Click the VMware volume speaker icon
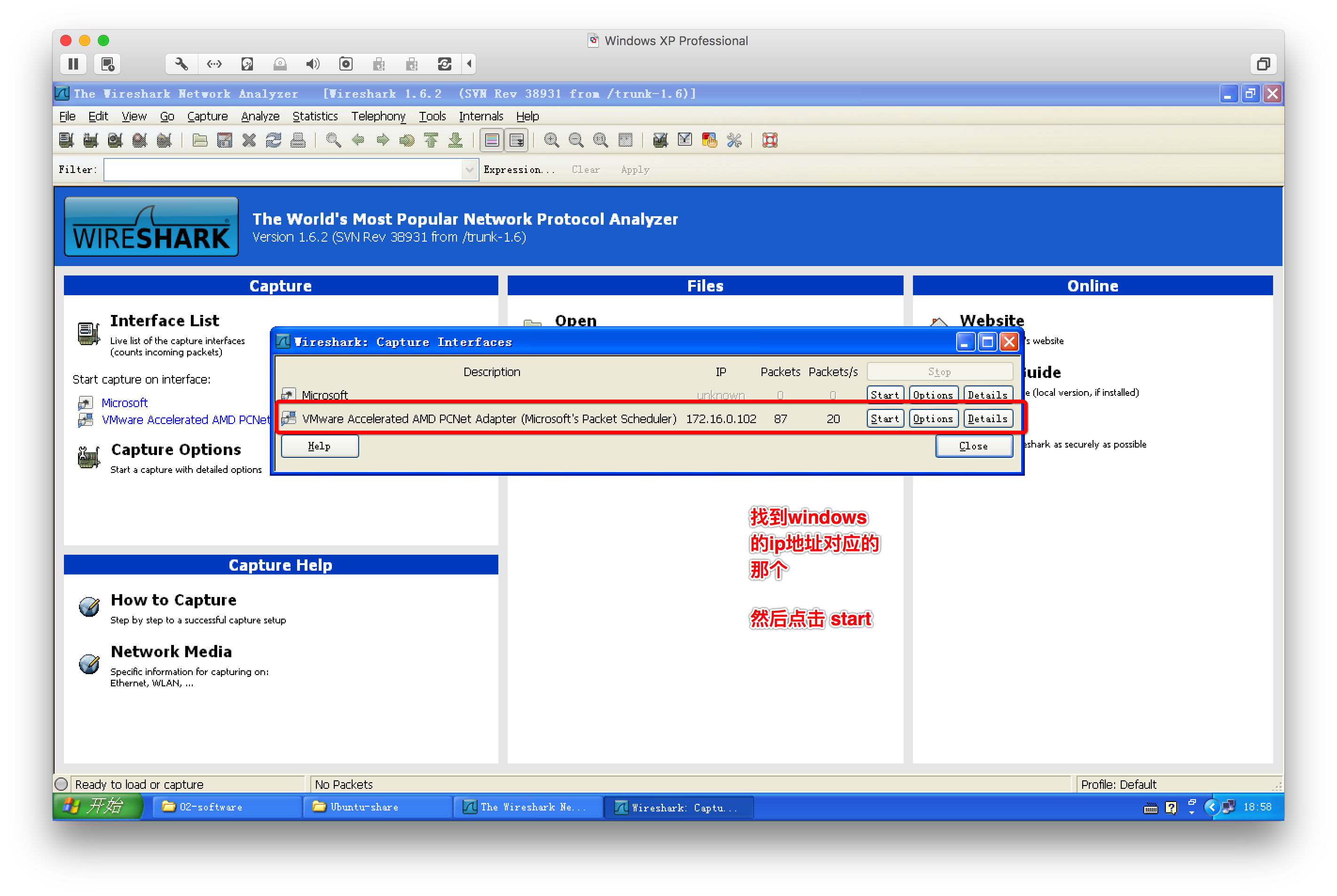 tap(313, 64)
